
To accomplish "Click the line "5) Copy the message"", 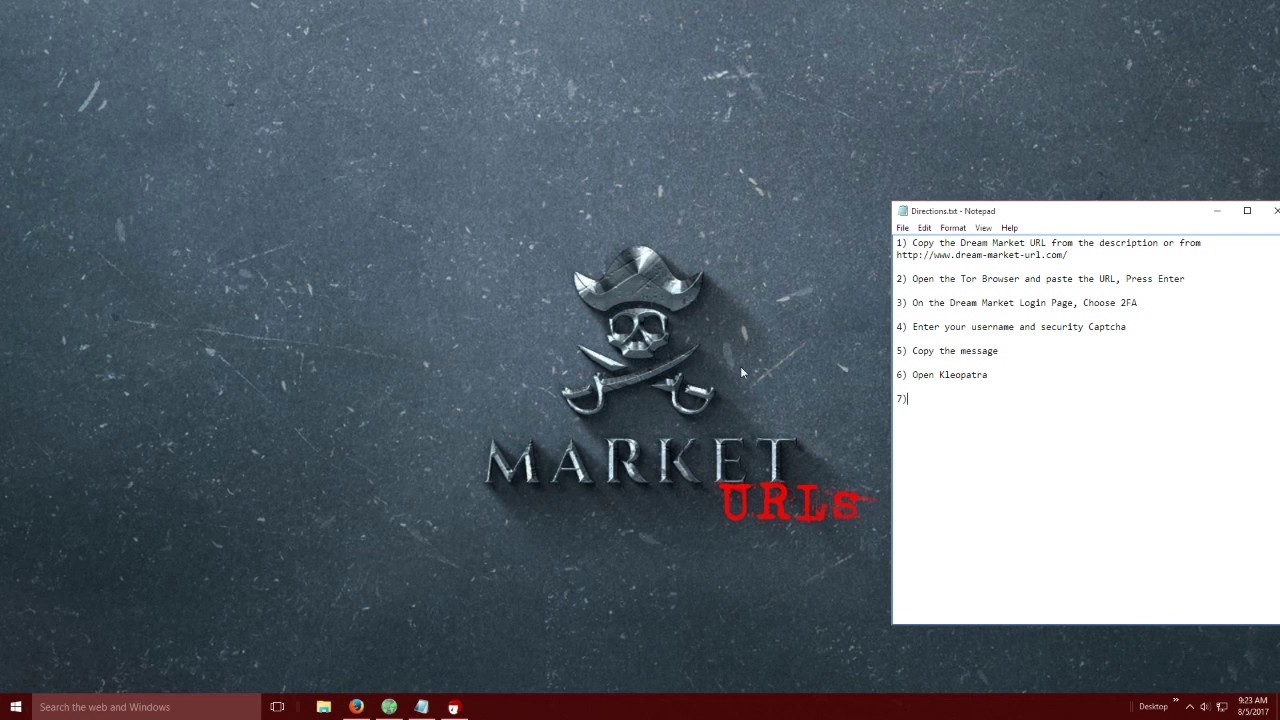I will pyautogui.click(x=947, y=351).
